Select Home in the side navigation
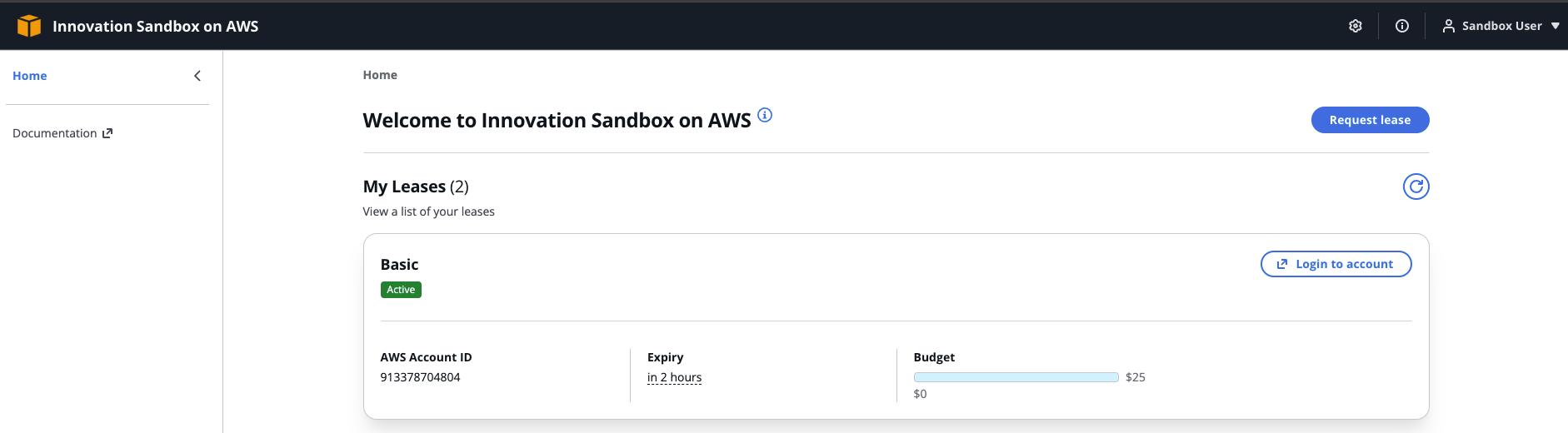 click(x=30, y=76)
